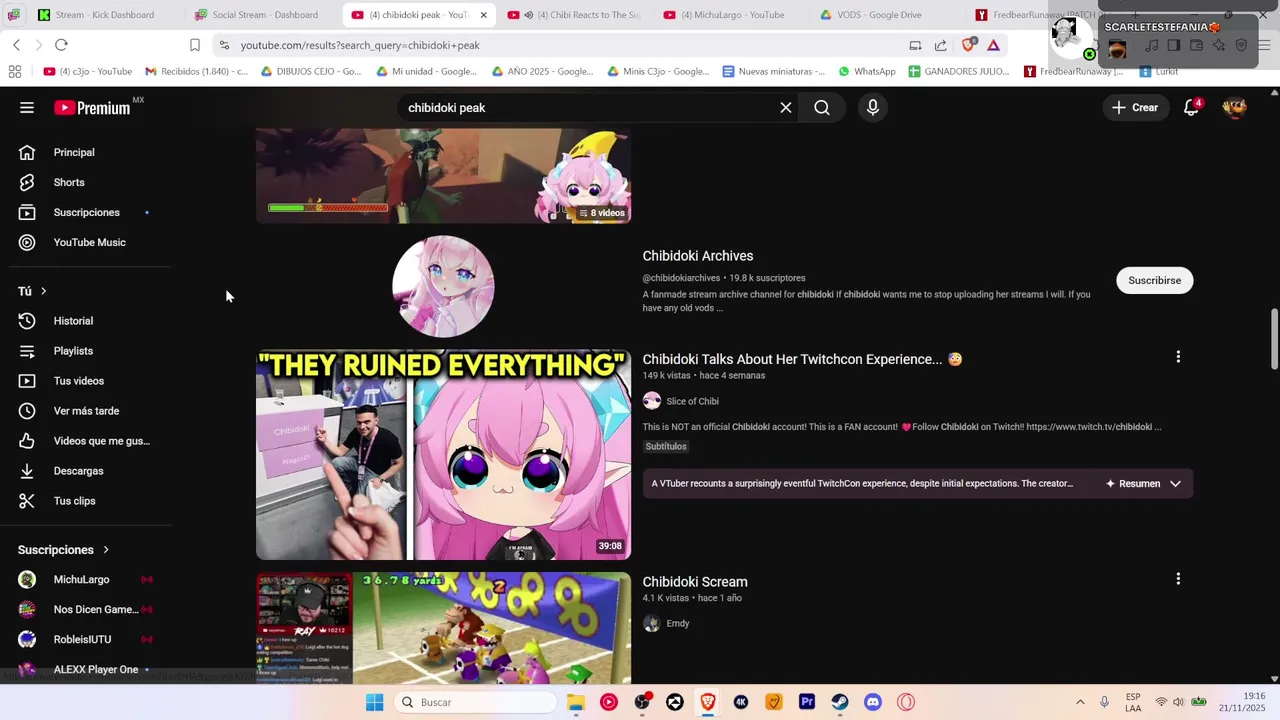Viewport: 1280px width, 720px height.
Task: Open Steam from taskbar
Action: tap(840, 702)
